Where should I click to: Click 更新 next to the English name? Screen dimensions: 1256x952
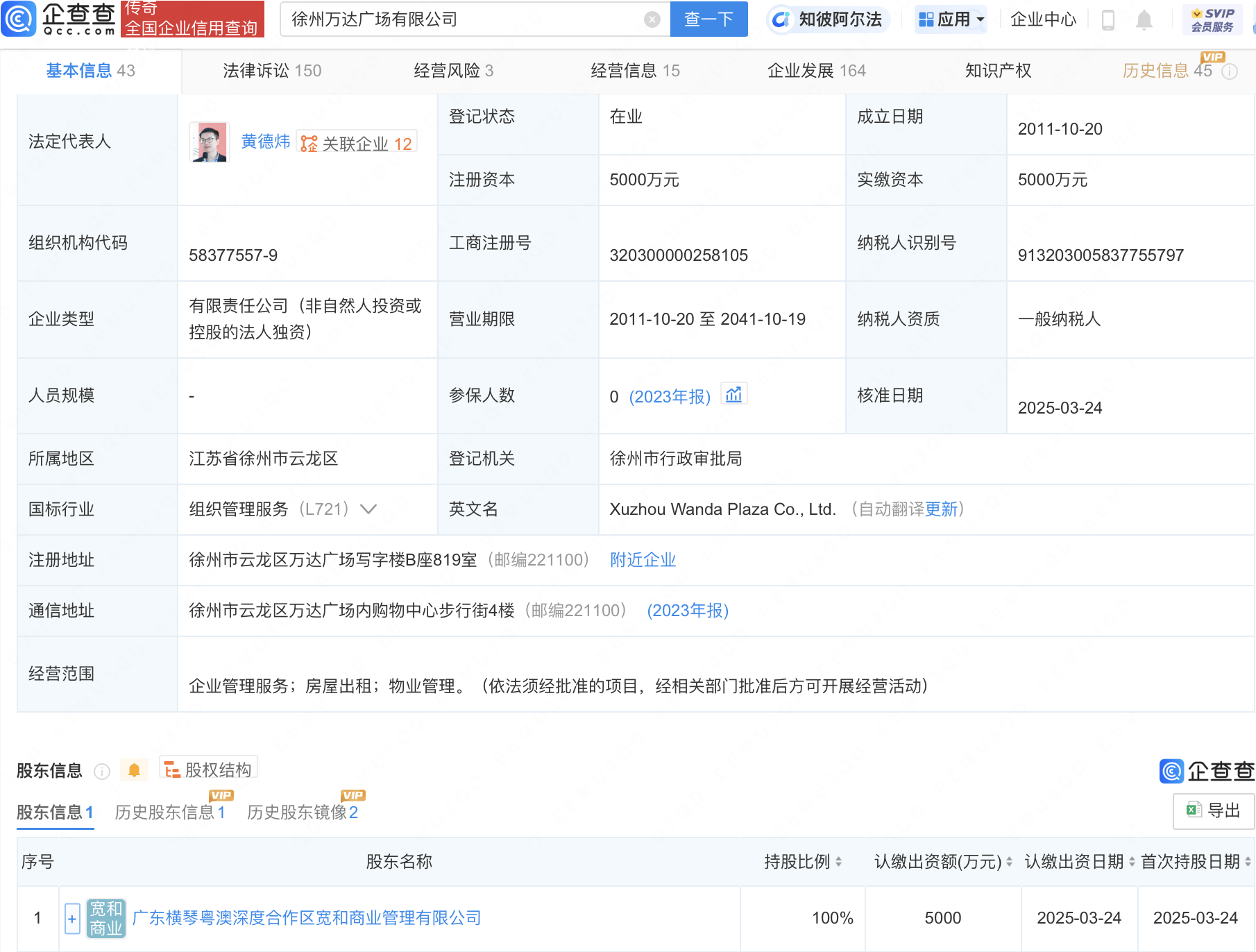coord(941,509)
